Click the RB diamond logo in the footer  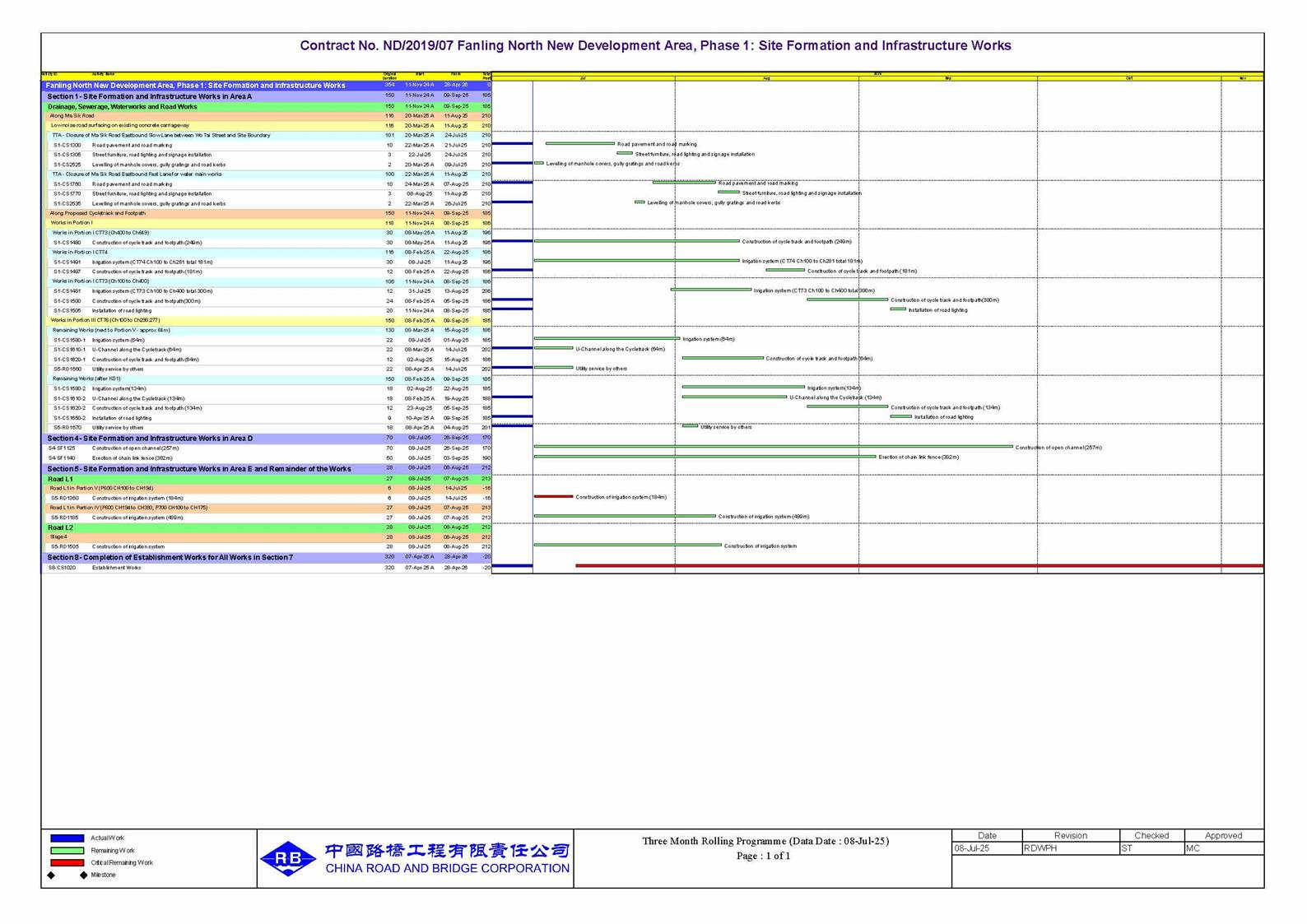[x=288, y=858]
